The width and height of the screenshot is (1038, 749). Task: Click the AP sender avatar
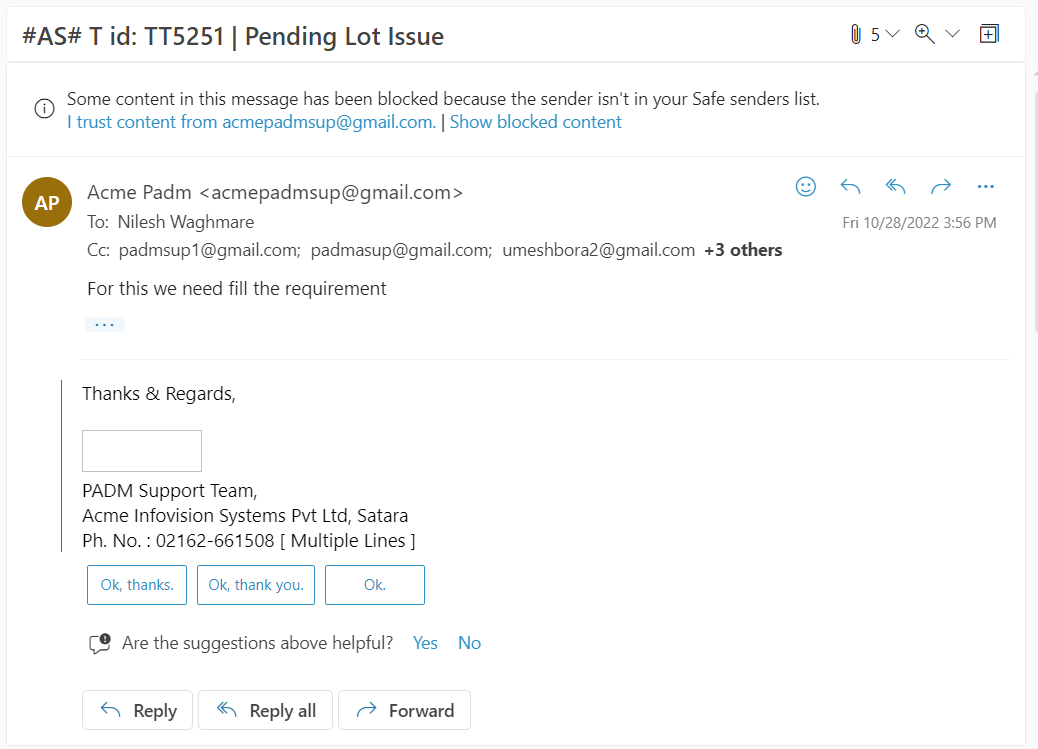(47, 202)
